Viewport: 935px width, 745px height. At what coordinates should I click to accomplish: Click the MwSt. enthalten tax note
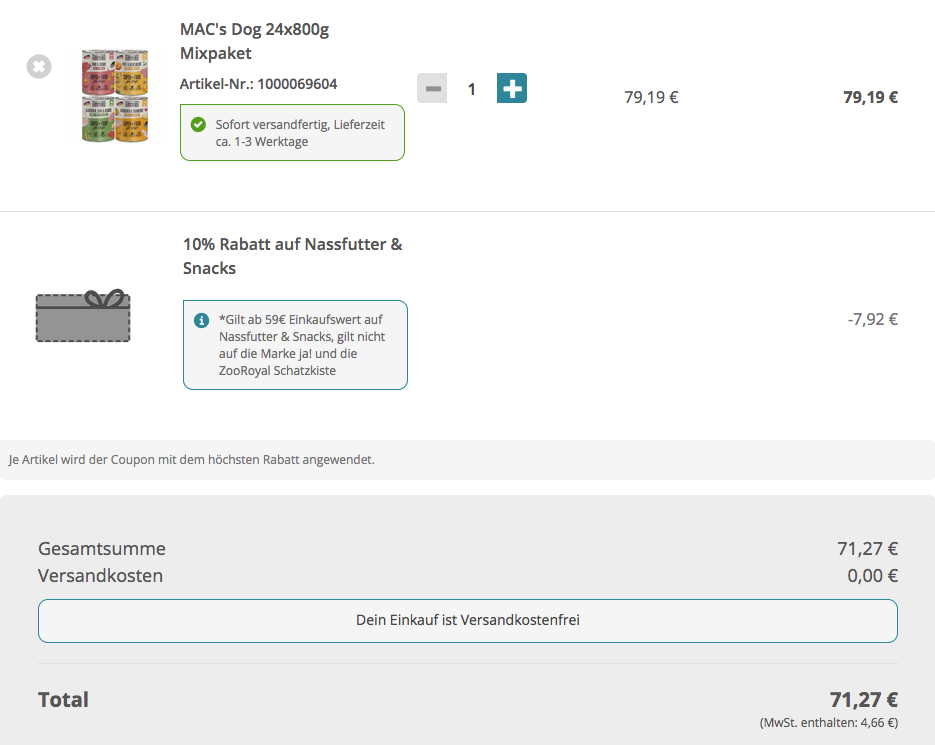[828, 722]
